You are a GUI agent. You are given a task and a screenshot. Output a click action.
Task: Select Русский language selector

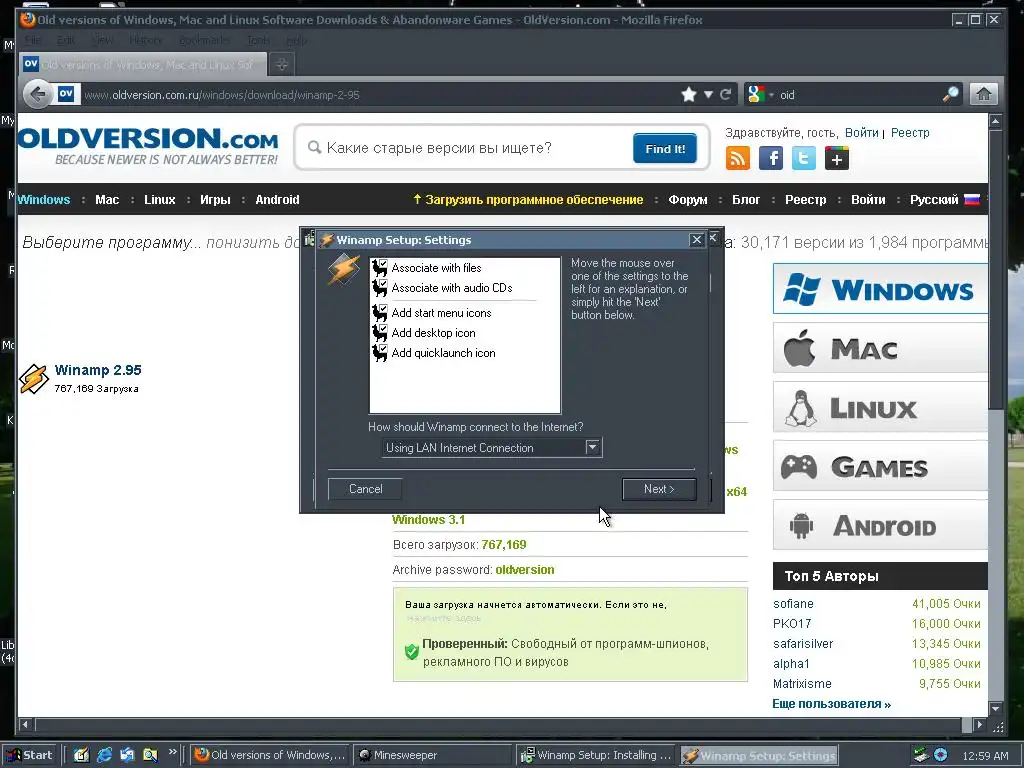coord(944,200)
